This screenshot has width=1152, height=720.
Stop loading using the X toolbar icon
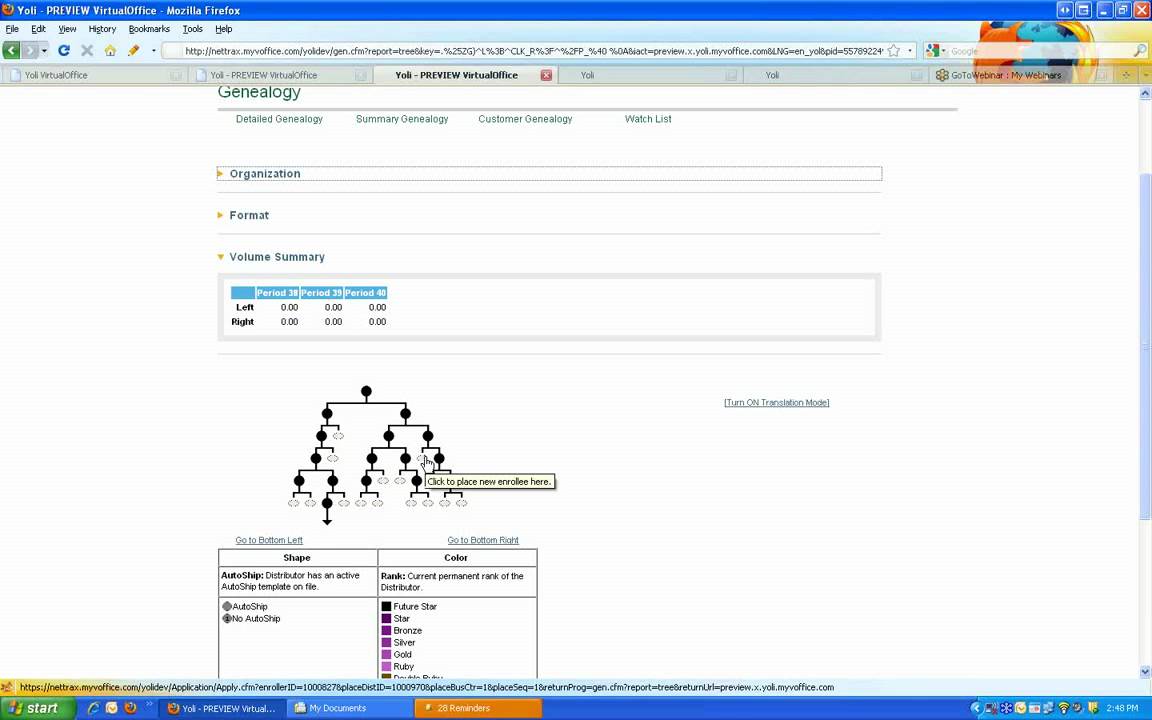87,51
